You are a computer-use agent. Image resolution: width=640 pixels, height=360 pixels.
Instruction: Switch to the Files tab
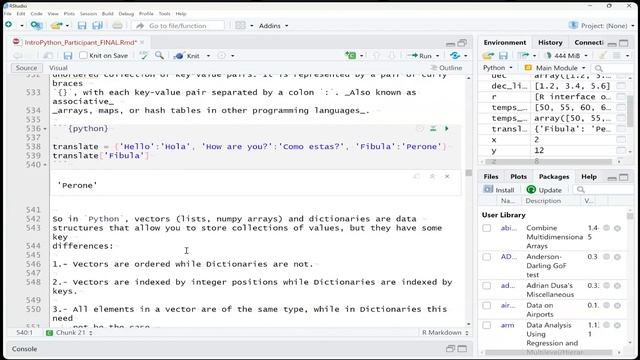click(491, 177)
